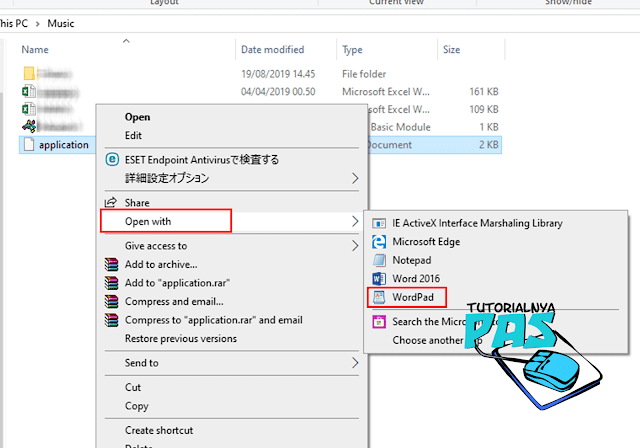Sort by the Name column header
This screenshot has height=448, width=640.
tap(35, 50)
